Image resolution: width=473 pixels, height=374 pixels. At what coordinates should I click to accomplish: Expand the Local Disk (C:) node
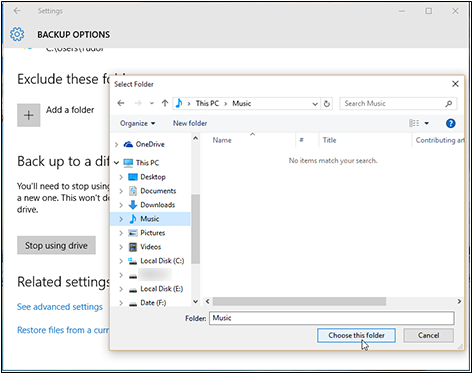click(121, 261)
